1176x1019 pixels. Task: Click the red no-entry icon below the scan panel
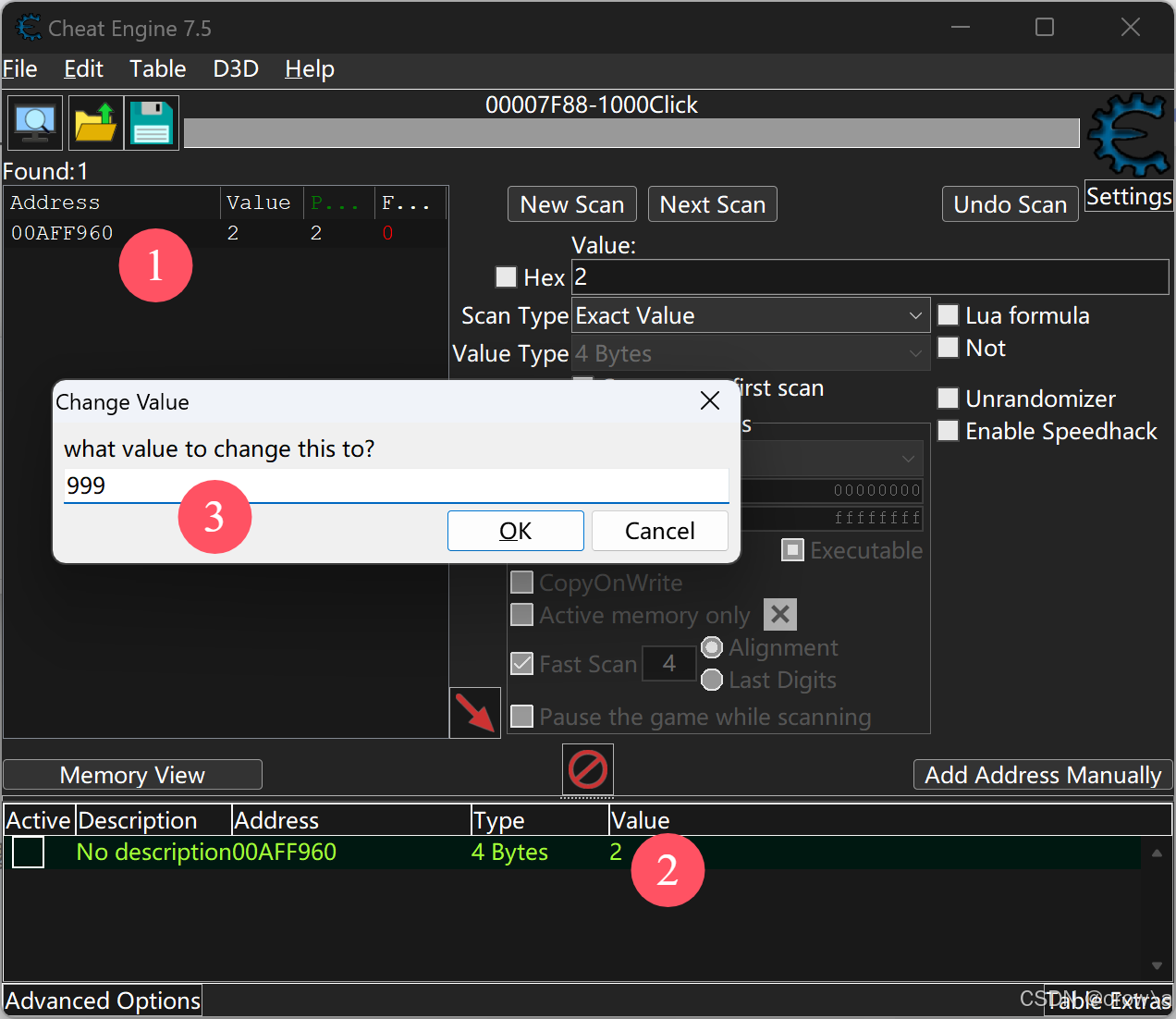point(587,769)
